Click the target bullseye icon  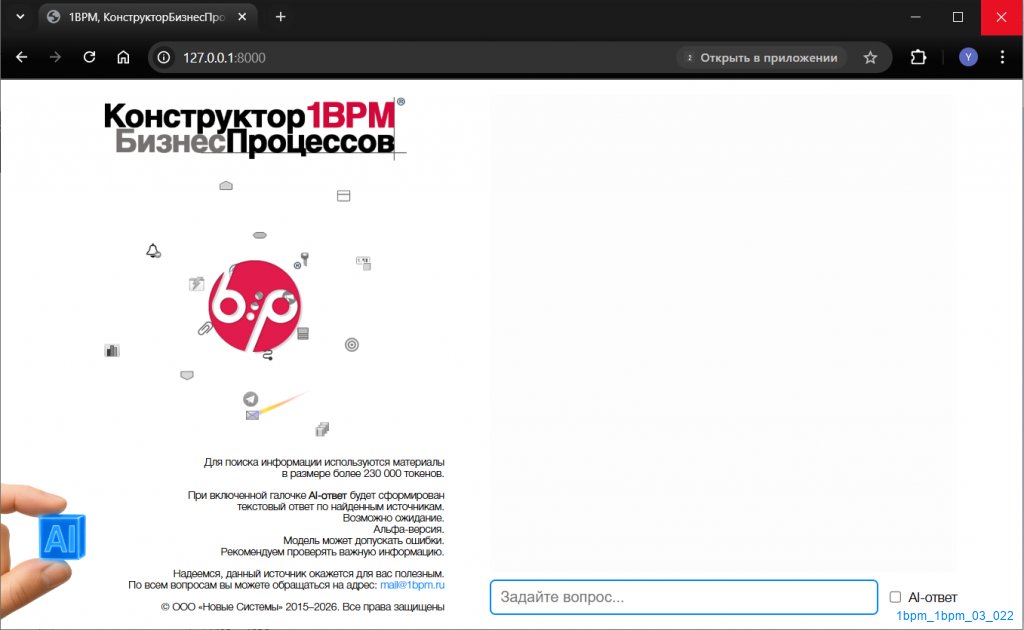click(x=352, y=345)
